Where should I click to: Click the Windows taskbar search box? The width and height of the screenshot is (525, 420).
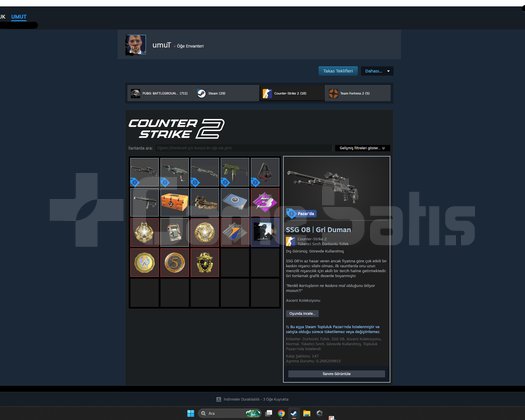(230, 413)
